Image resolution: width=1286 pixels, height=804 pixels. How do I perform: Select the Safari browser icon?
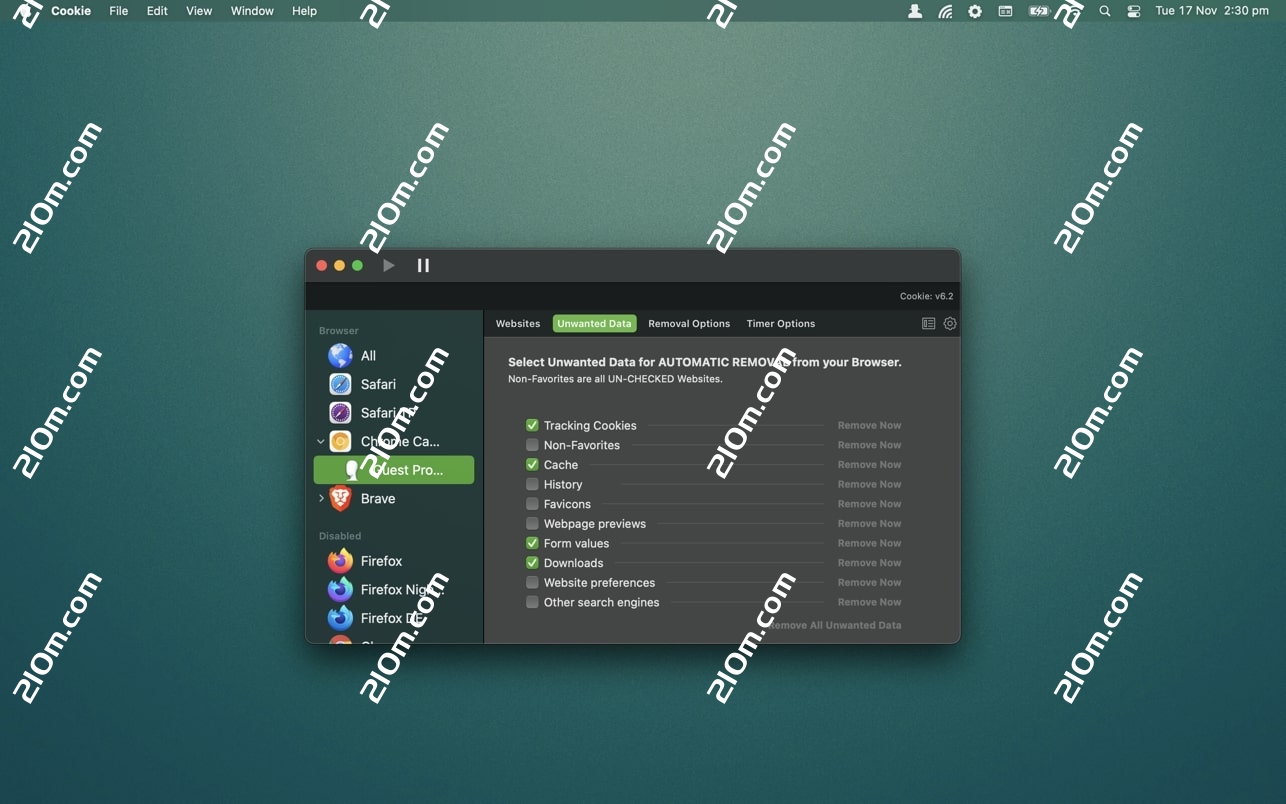[340, 384]
